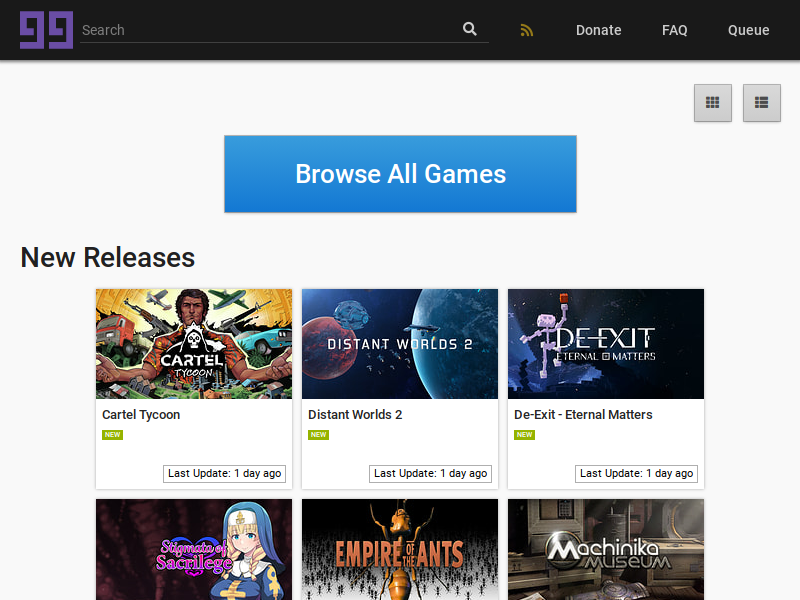800x600 pixels.
Task: Click the Cartel Tycoon title link
Action: point(141,415)
